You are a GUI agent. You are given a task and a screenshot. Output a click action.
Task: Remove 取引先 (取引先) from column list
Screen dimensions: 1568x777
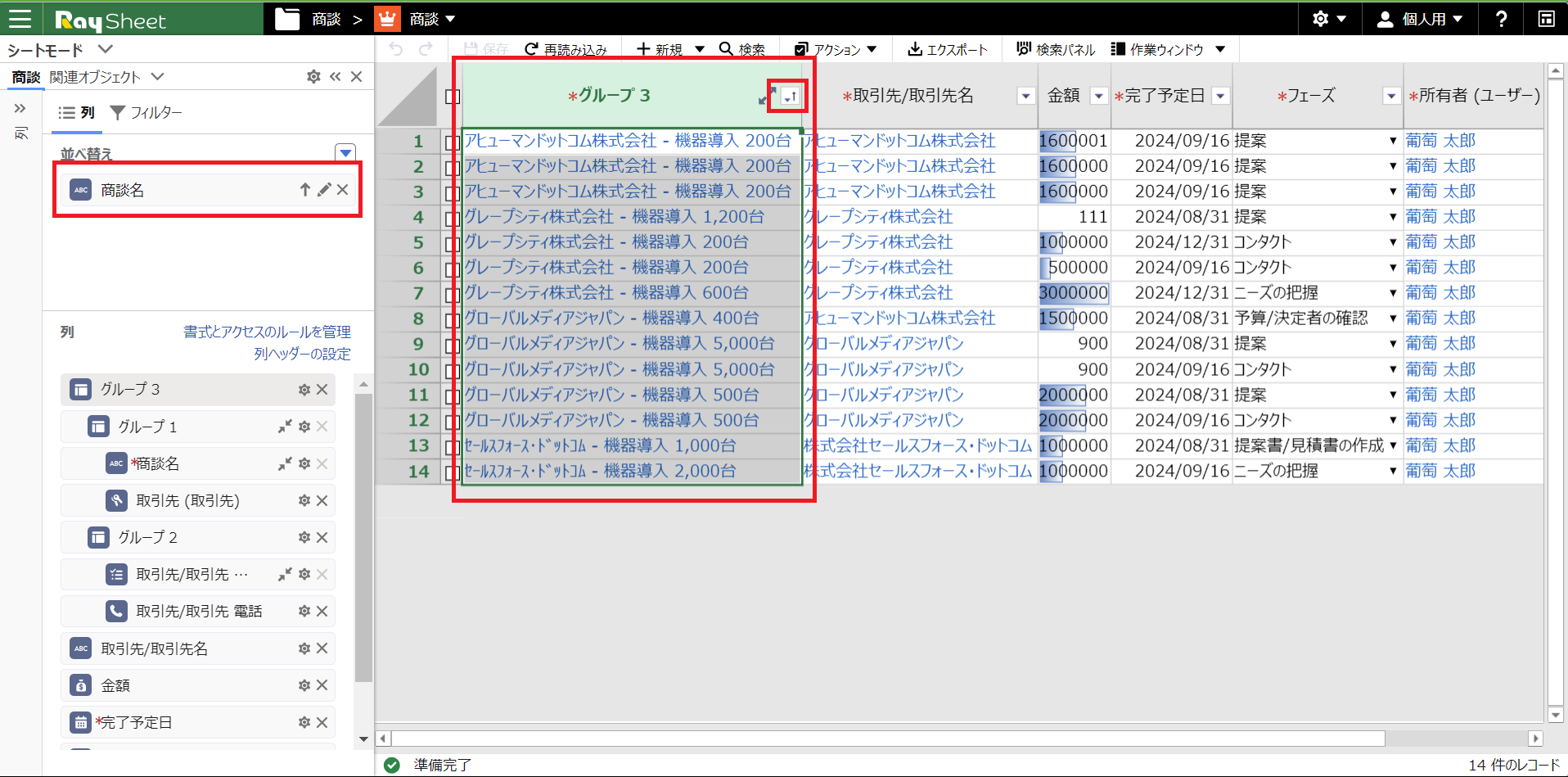[322, 500]
